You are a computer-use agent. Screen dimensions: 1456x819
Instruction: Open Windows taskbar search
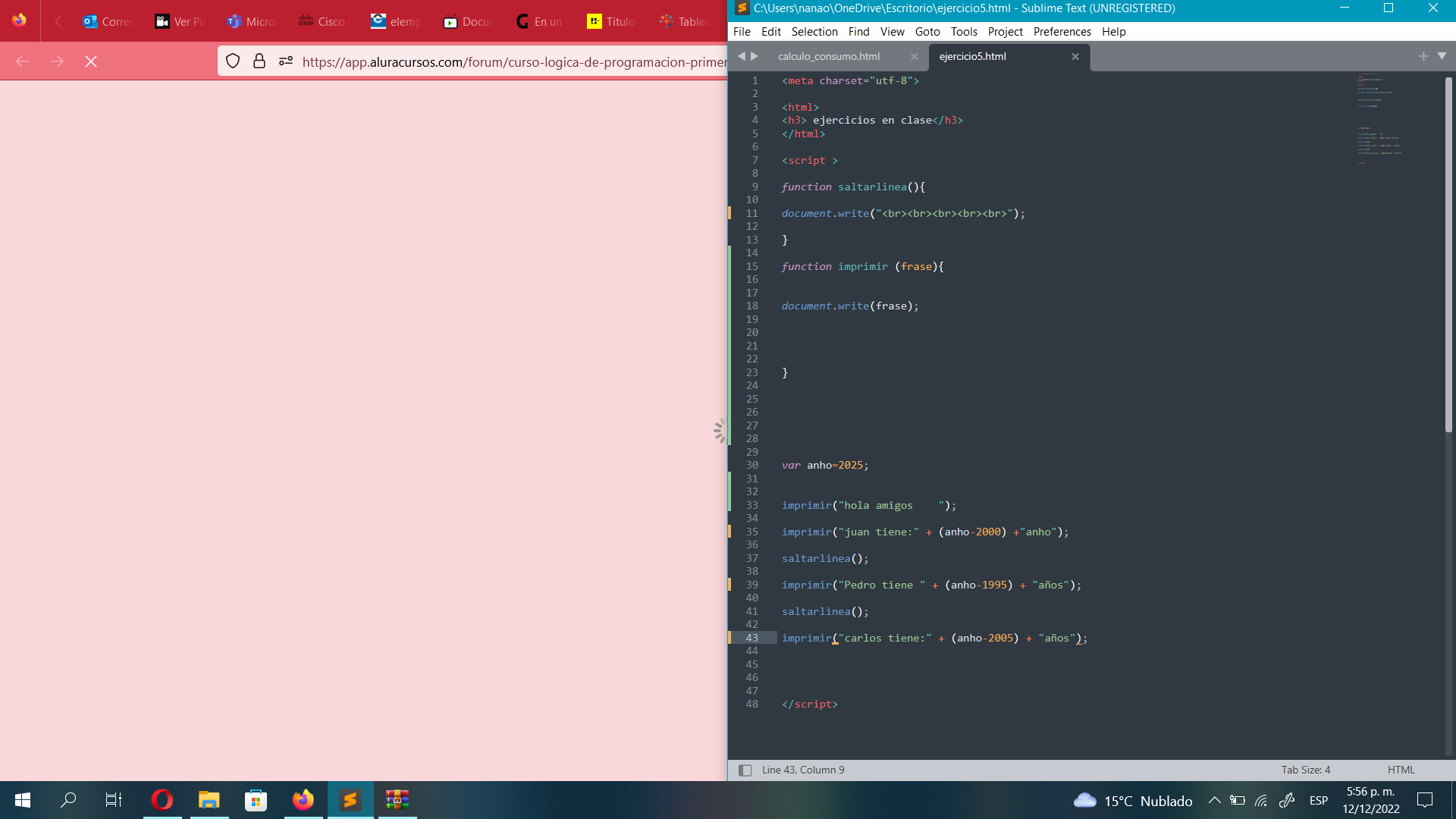pos(68,800)
